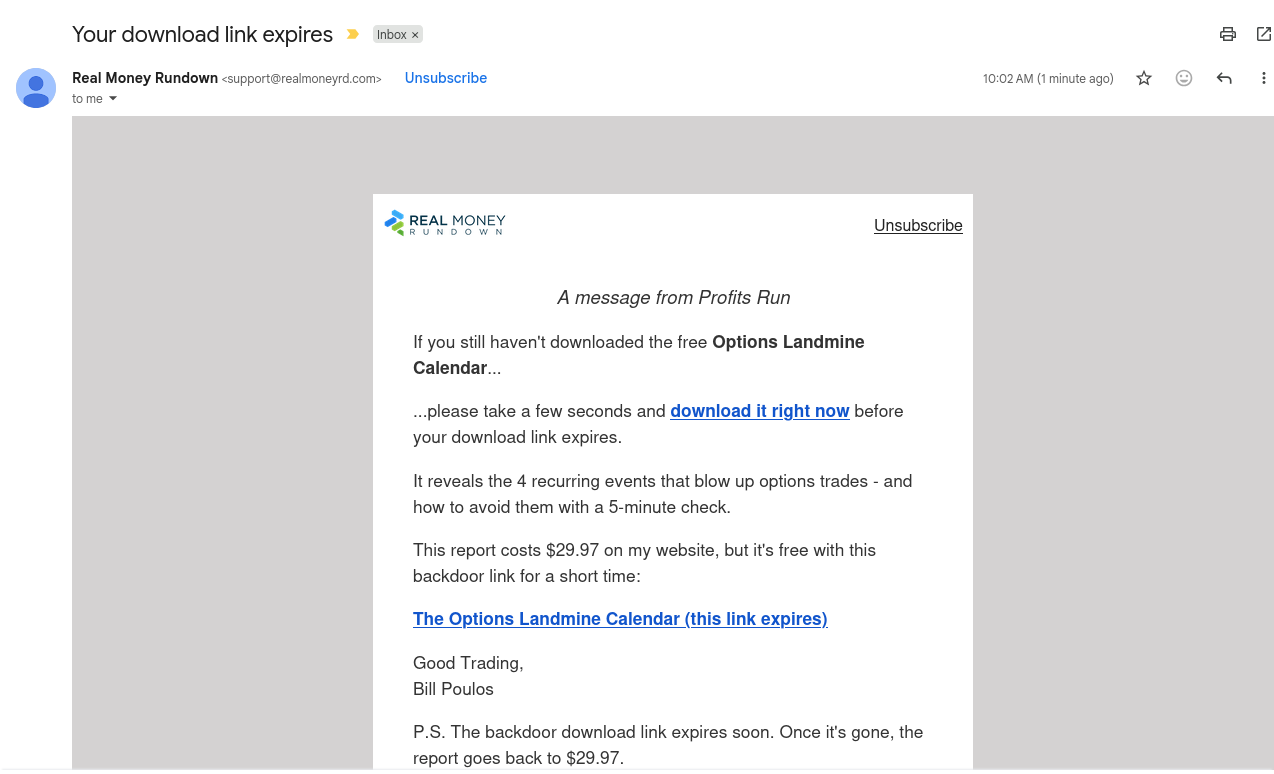This screenshot has width=1274, height=774.
Task: Click the support@realmoneyrd.com address
Action: click(302, 79)
